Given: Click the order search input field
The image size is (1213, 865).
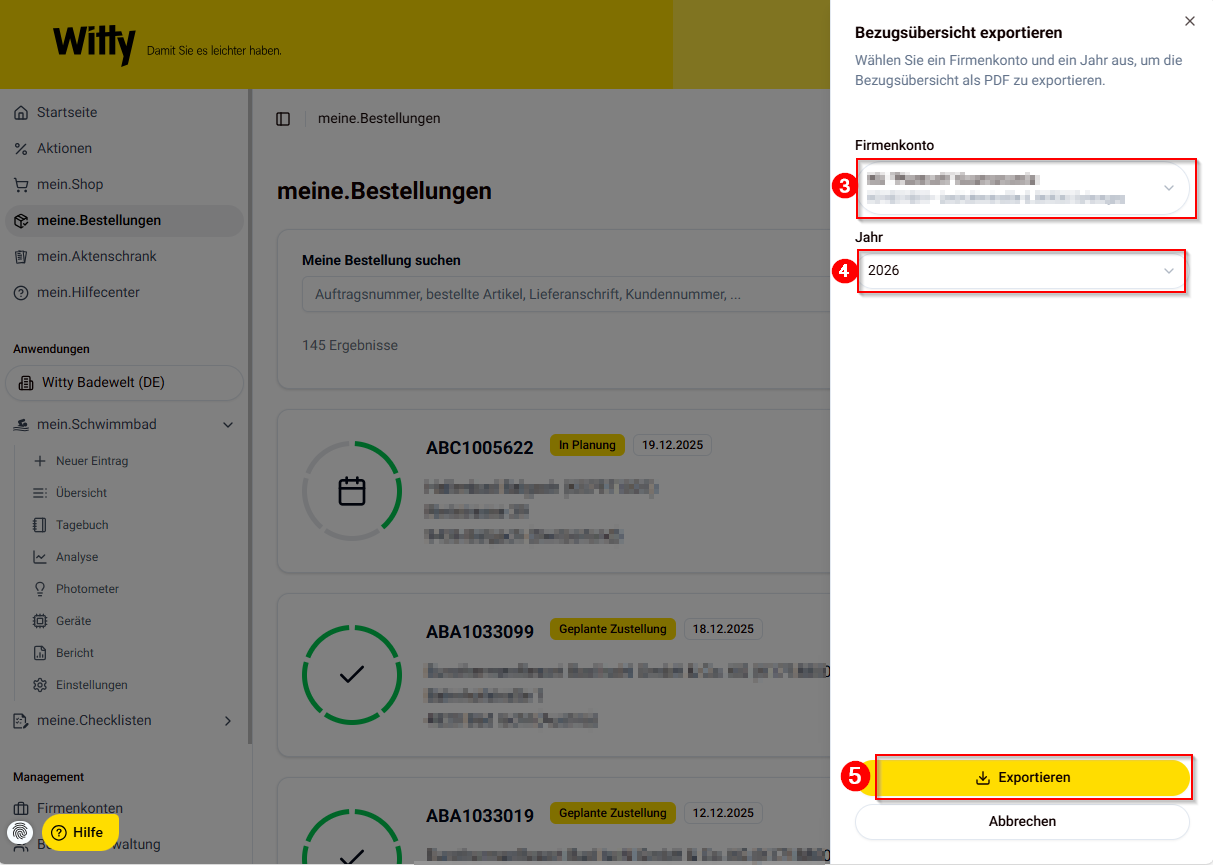Looking at the screenshot, I should point(566,296).
